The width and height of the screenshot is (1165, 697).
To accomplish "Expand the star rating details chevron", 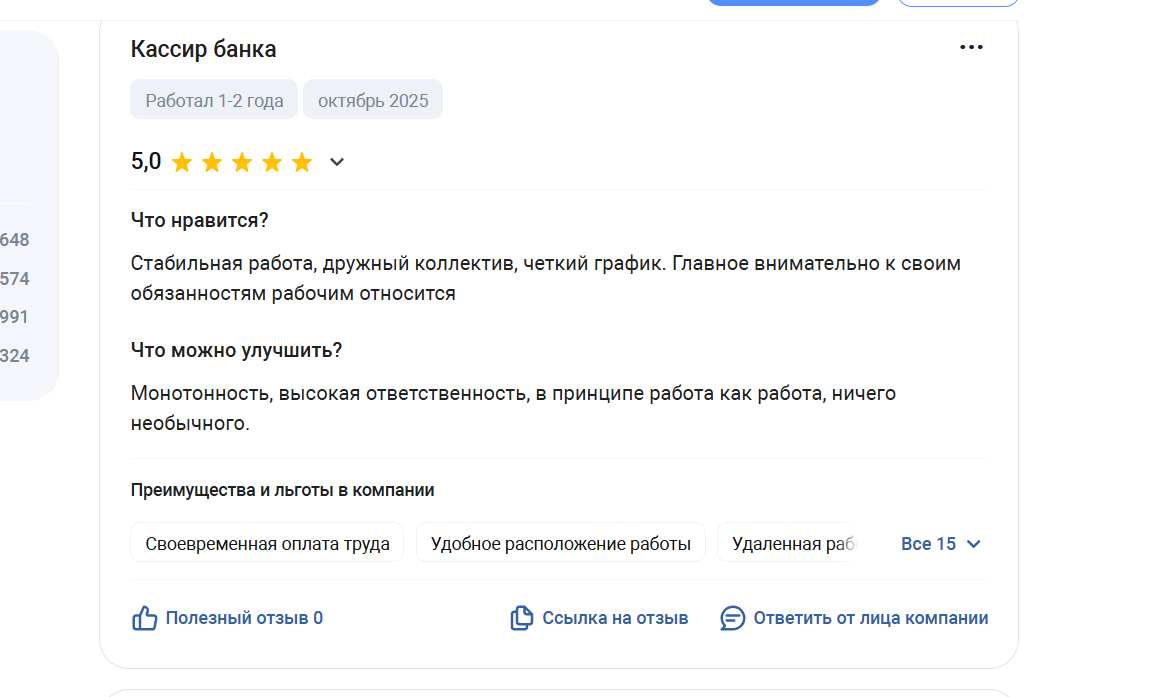I will click(x=337, y=162).
